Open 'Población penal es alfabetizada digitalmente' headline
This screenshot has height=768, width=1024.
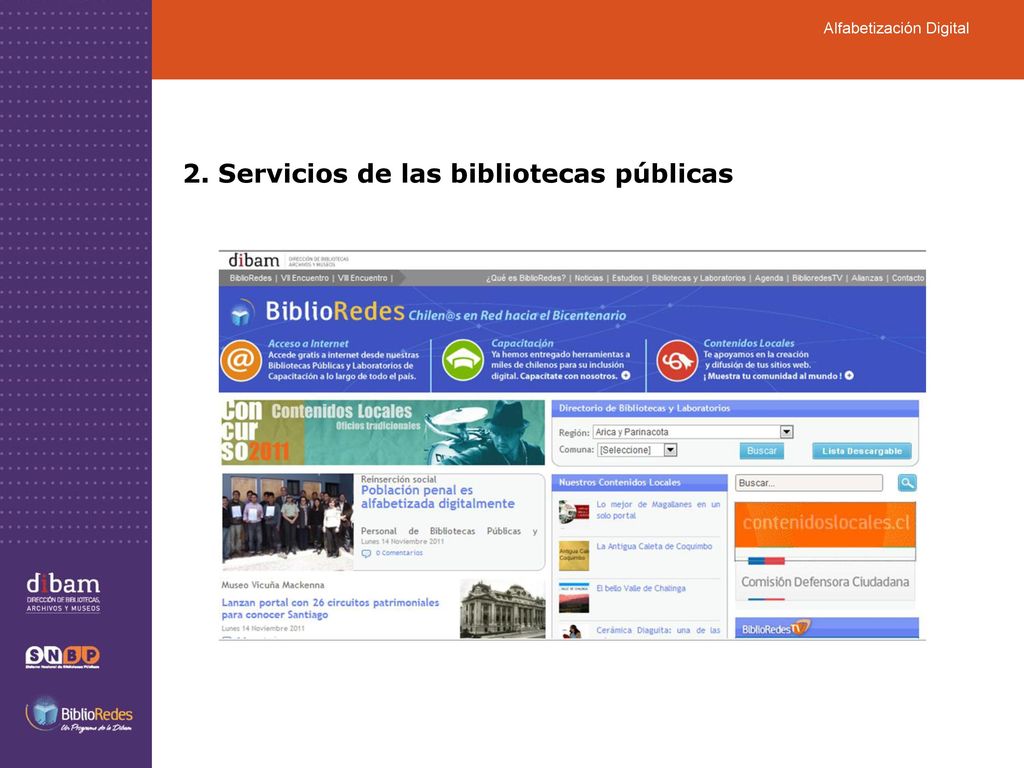438,497
